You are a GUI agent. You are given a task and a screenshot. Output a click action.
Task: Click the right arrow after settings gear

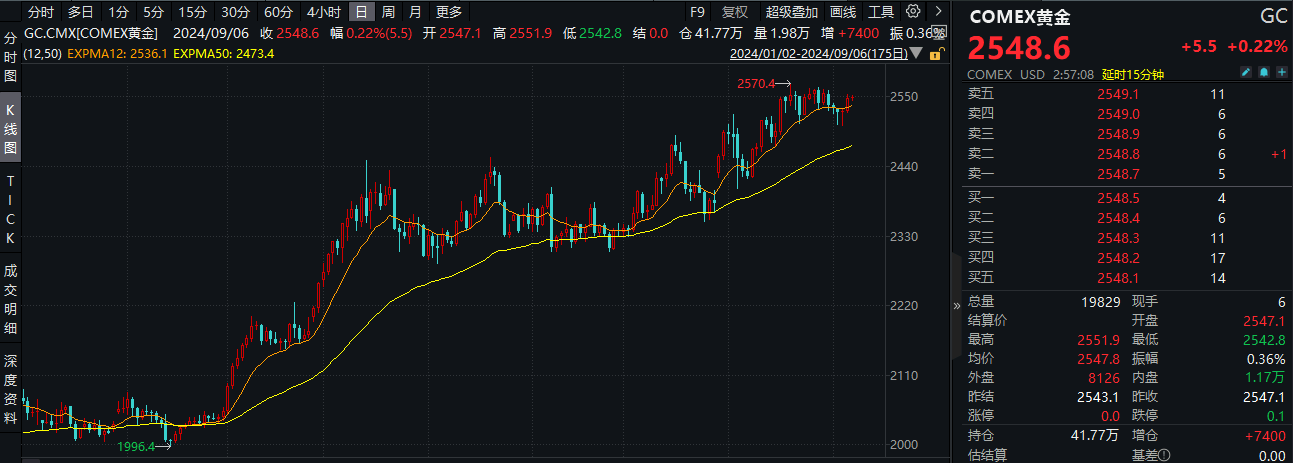point(937,12)
